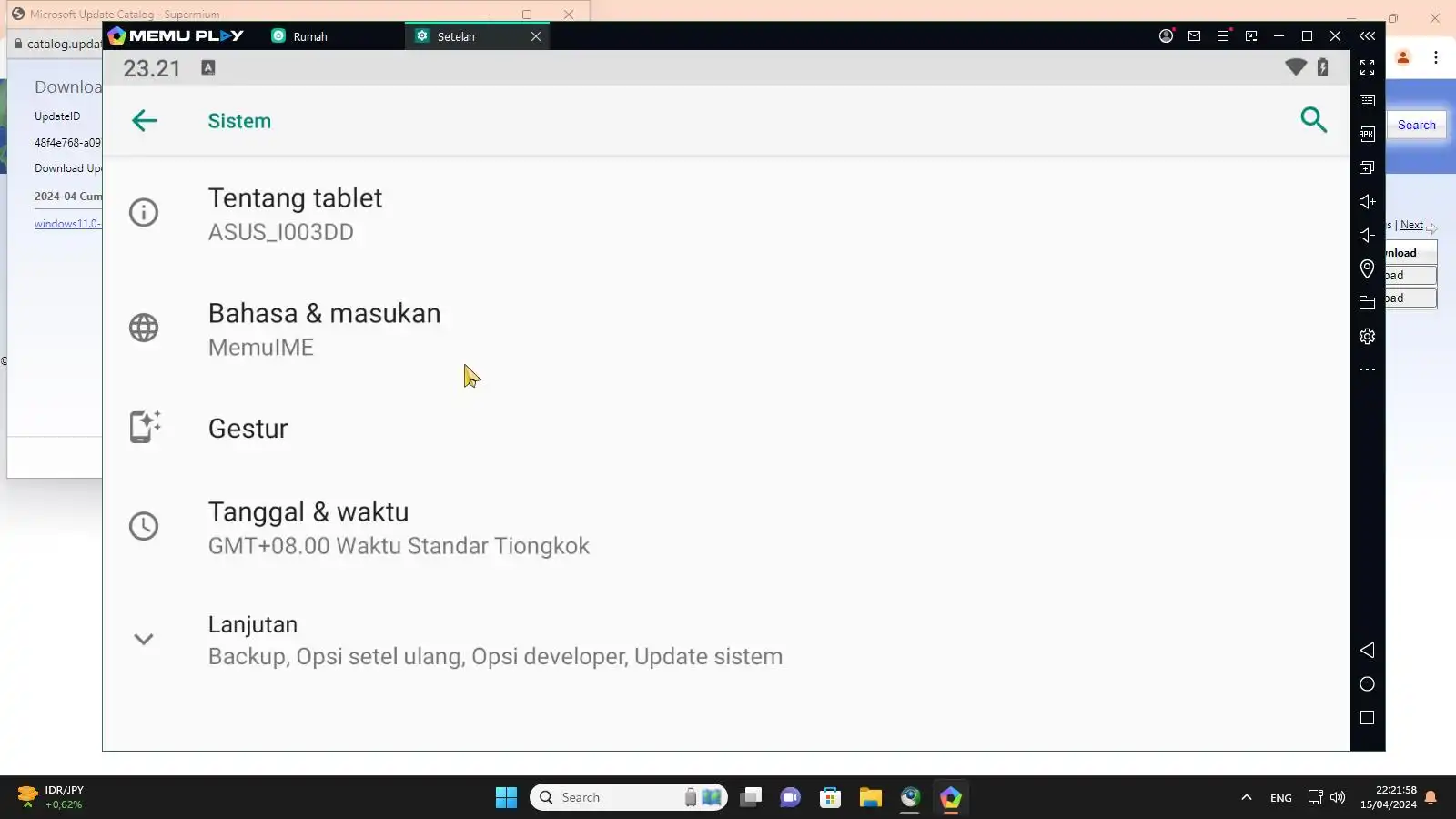The image size is (1456, 819).
Task: Open Tanggal & waktu settings
Action: [725, 528]
